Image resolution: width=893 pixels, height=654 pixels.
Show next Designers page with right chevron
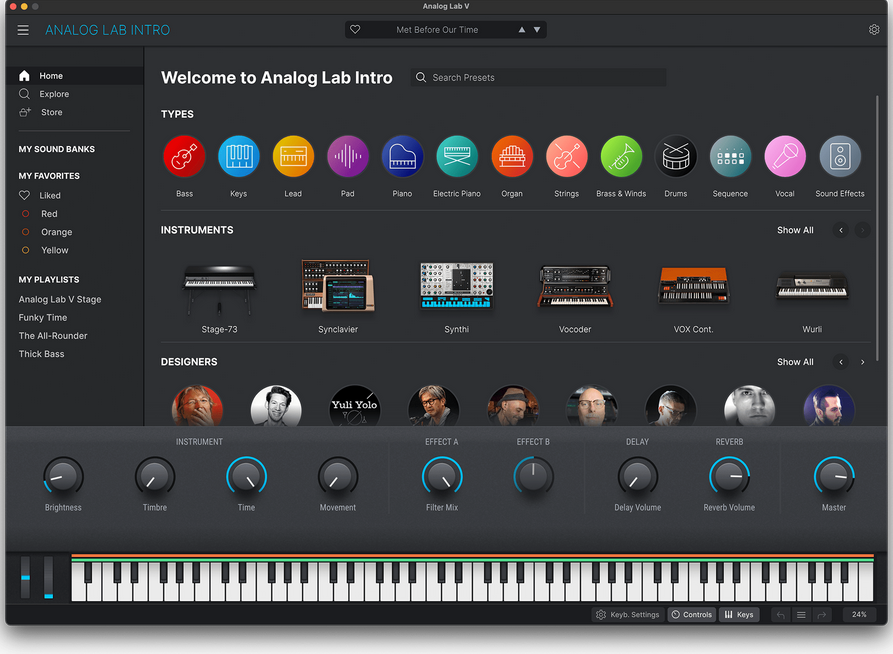[862, 362]
